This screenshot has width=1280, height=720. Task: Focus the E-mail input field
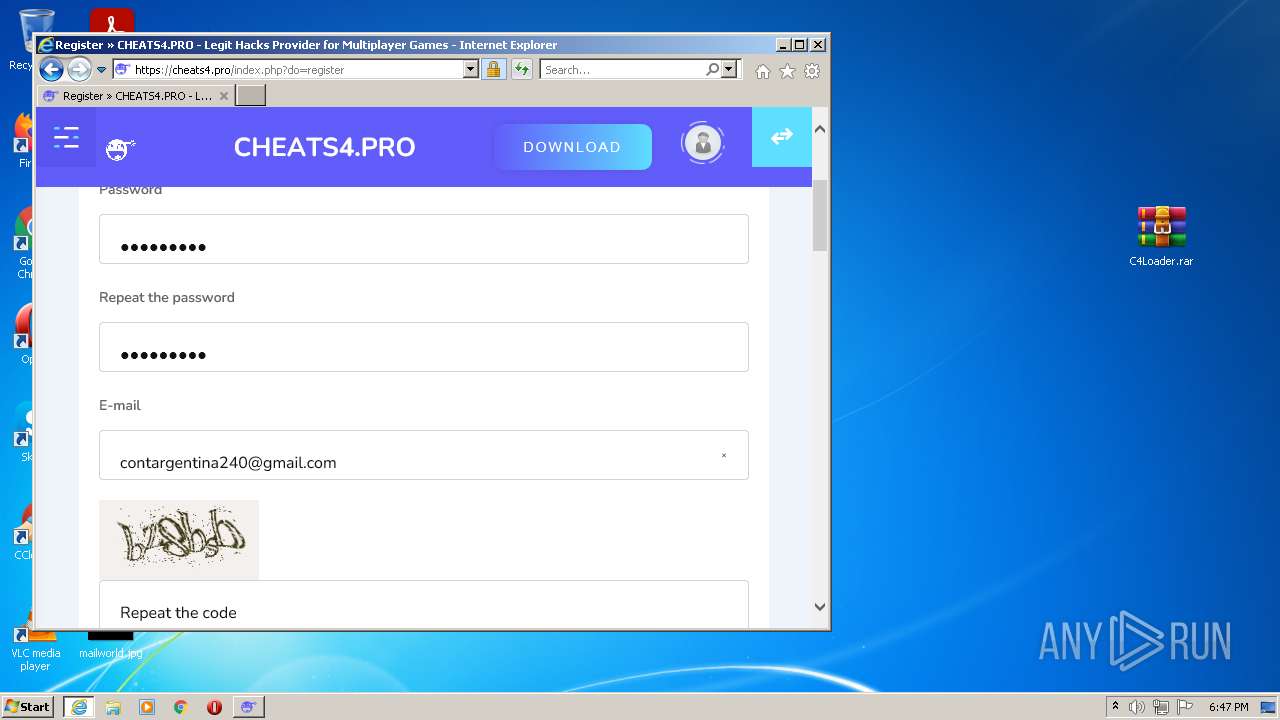(x=424, y=455)
